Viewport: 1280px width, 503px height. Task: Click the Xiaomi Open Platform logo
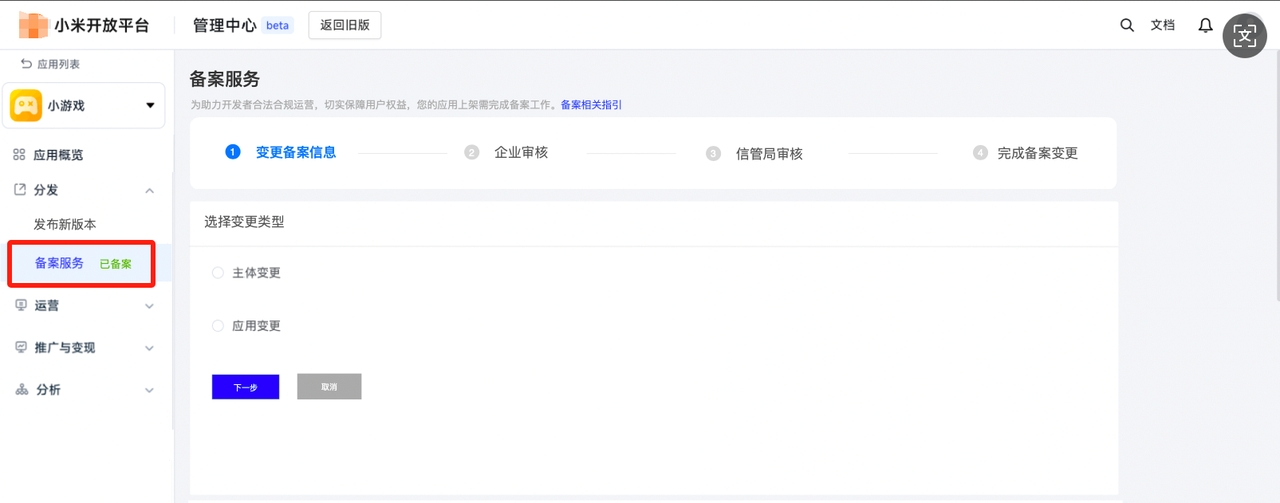34,25
